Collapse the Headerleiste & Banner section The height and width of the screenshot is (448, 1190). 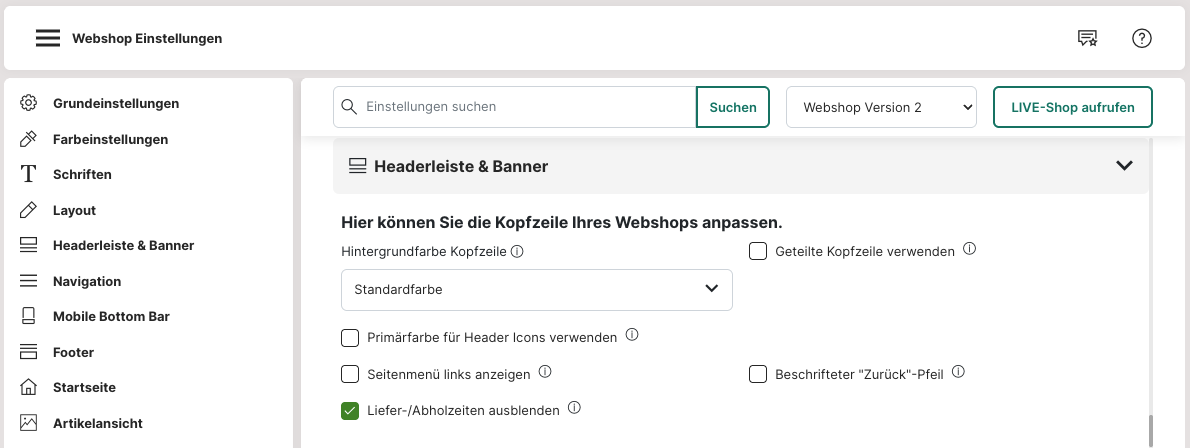click(1124, 166)
